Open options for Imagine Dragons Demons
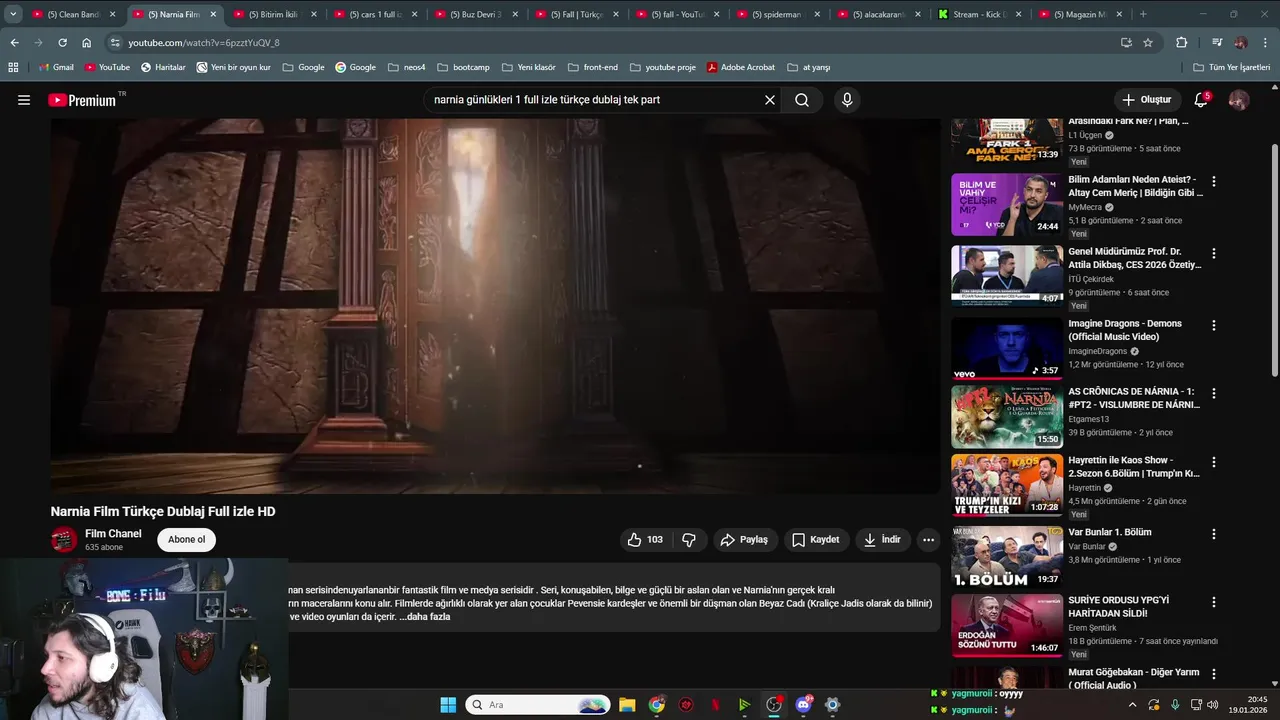Viewport: 1280px width, 720px height. [1214, 326]
